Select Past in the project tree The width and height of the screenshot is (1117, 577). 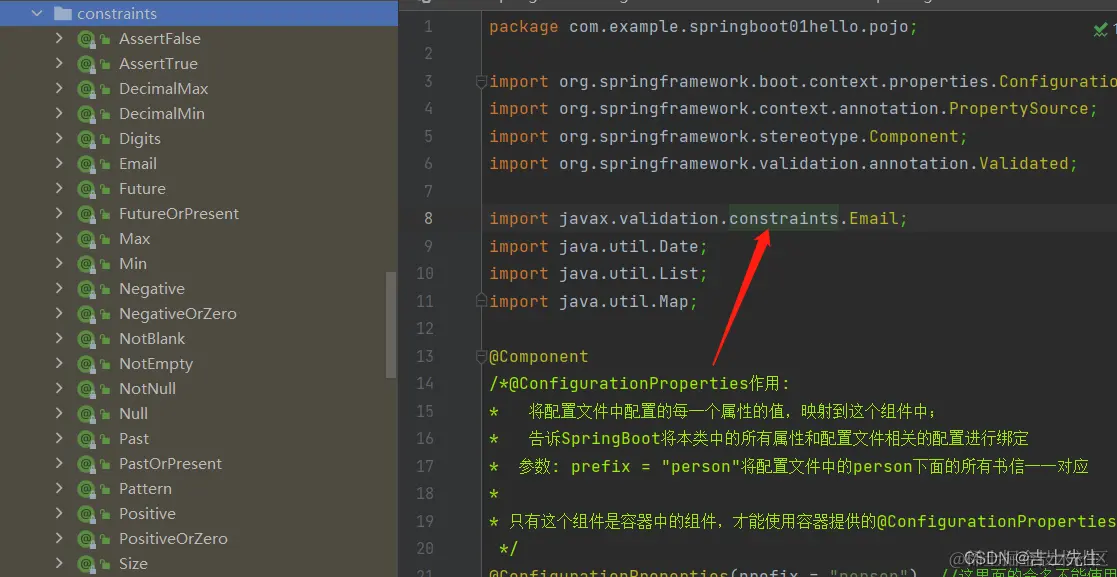coord(134,439)
